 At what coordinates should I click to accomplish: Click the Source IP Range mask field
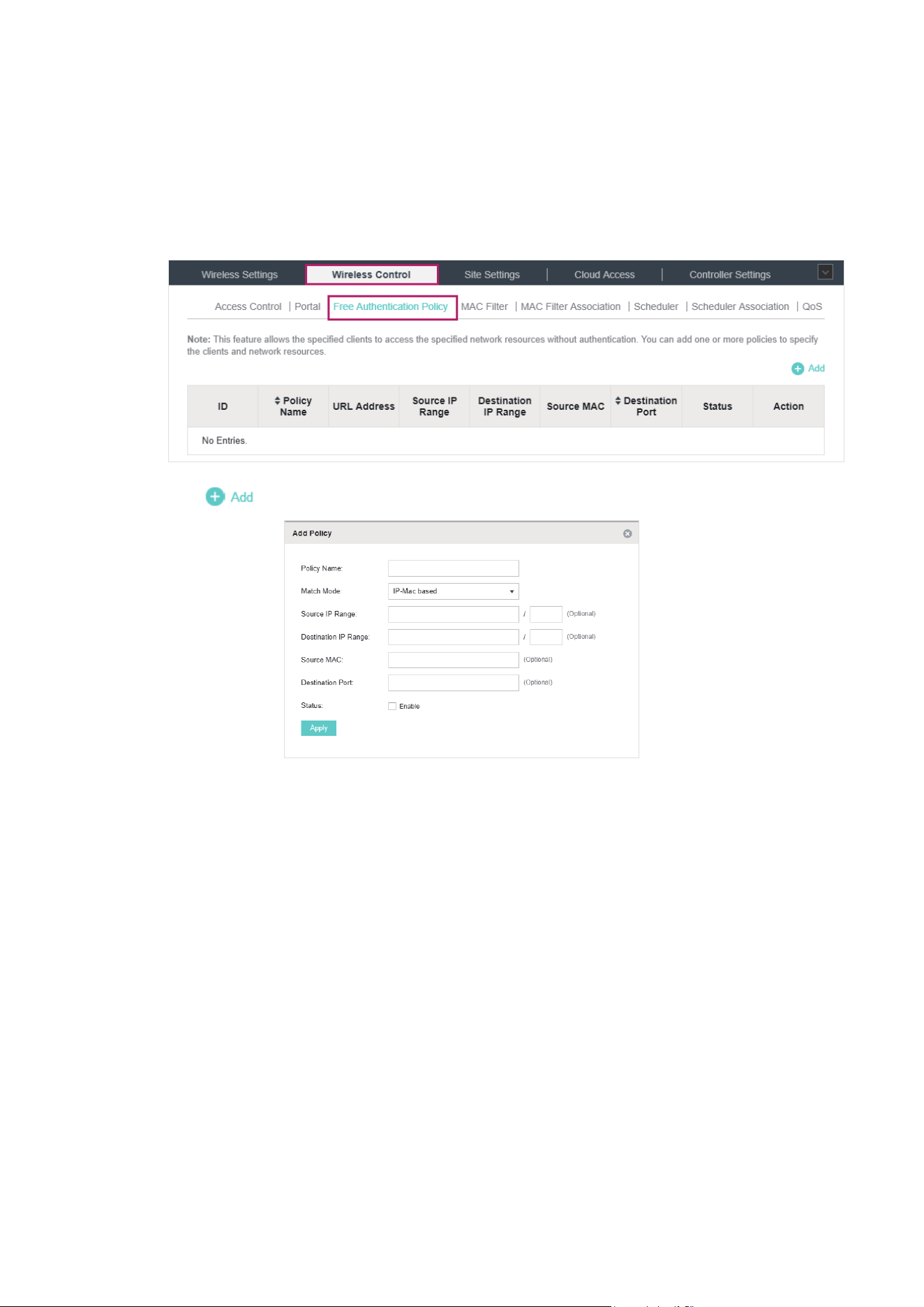click(x=546, y=614)
